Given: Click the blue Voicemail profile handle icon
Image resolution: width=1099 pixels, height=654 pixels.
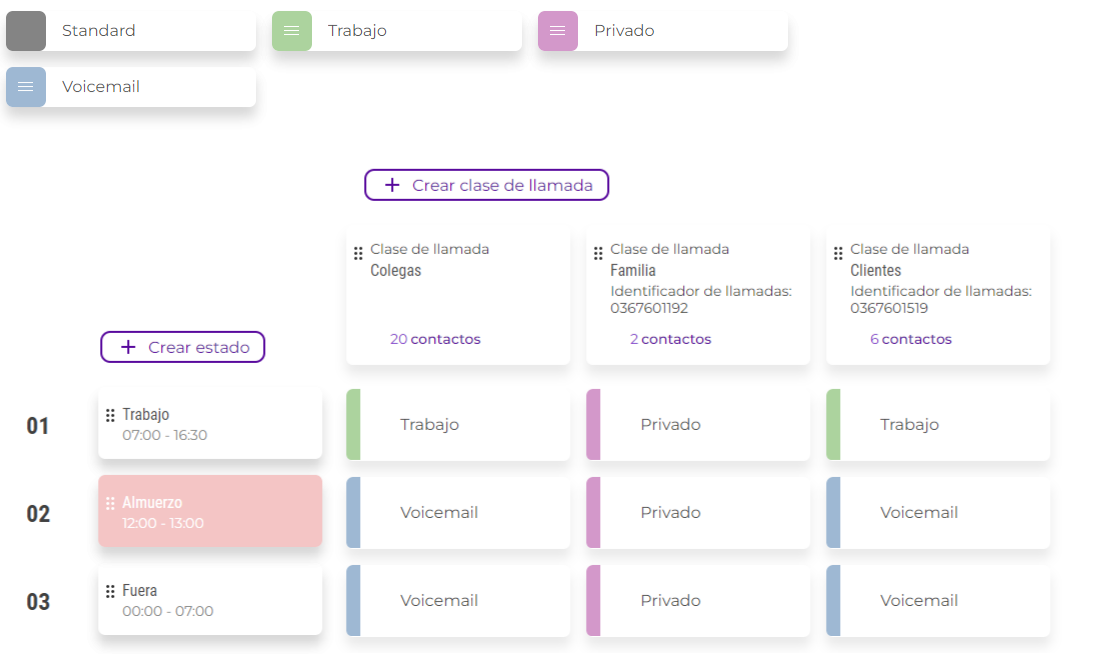Looking at the screenshot, I should click(26, 87).
